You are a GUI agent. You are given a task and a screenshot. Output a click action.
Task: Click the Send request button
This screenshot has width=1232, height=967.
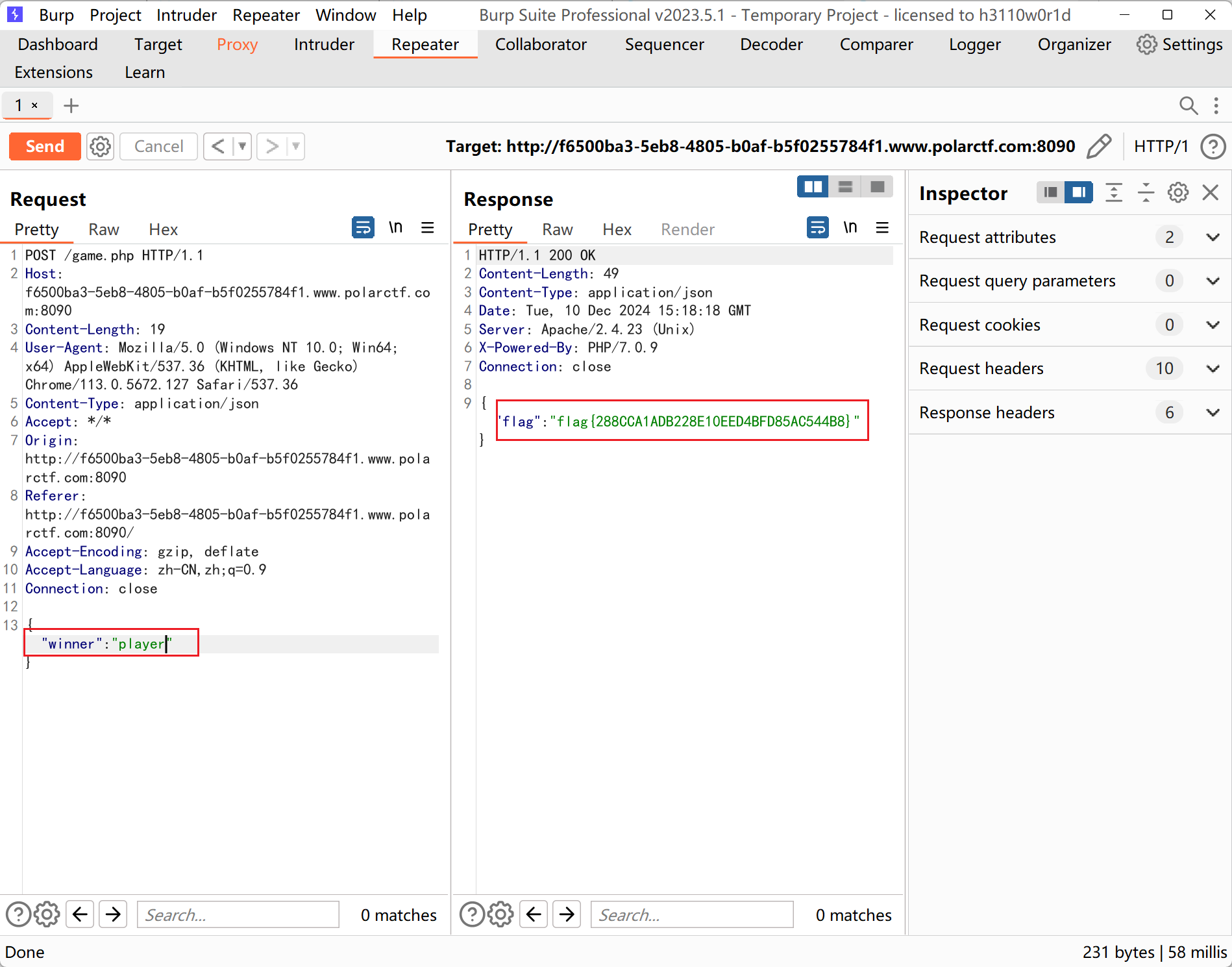45,146
